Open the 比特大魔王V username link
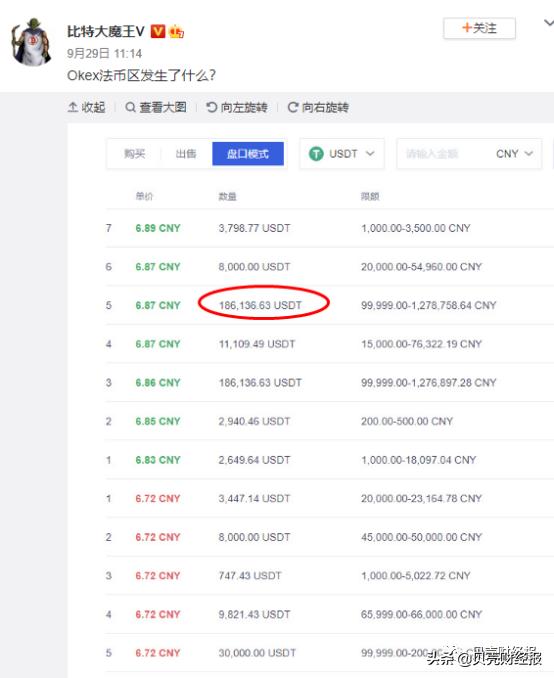Screen dimensions: 554x678 pos(106,32)
